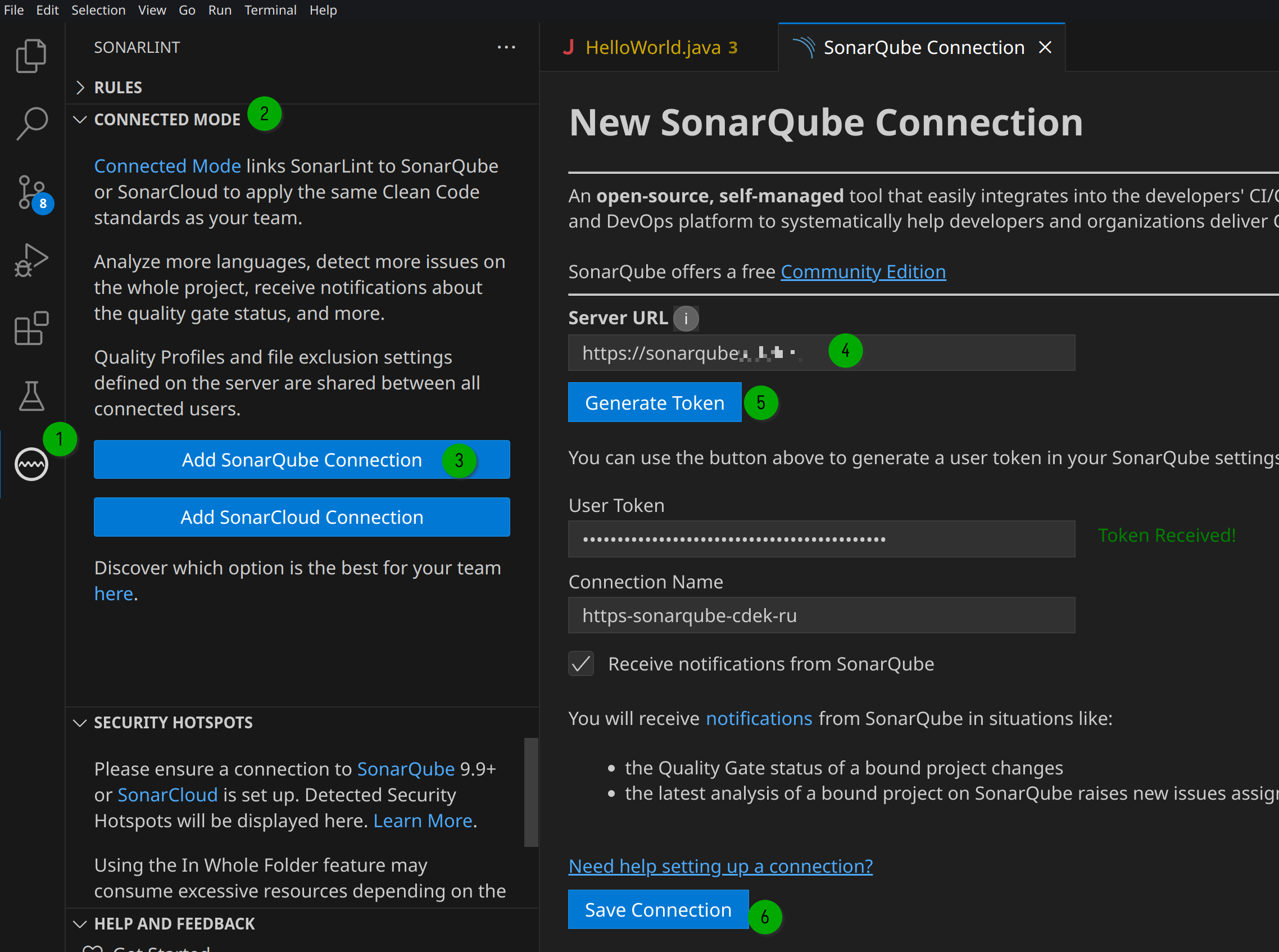
Task: Open the Run menu
Action: click(220, 10)
